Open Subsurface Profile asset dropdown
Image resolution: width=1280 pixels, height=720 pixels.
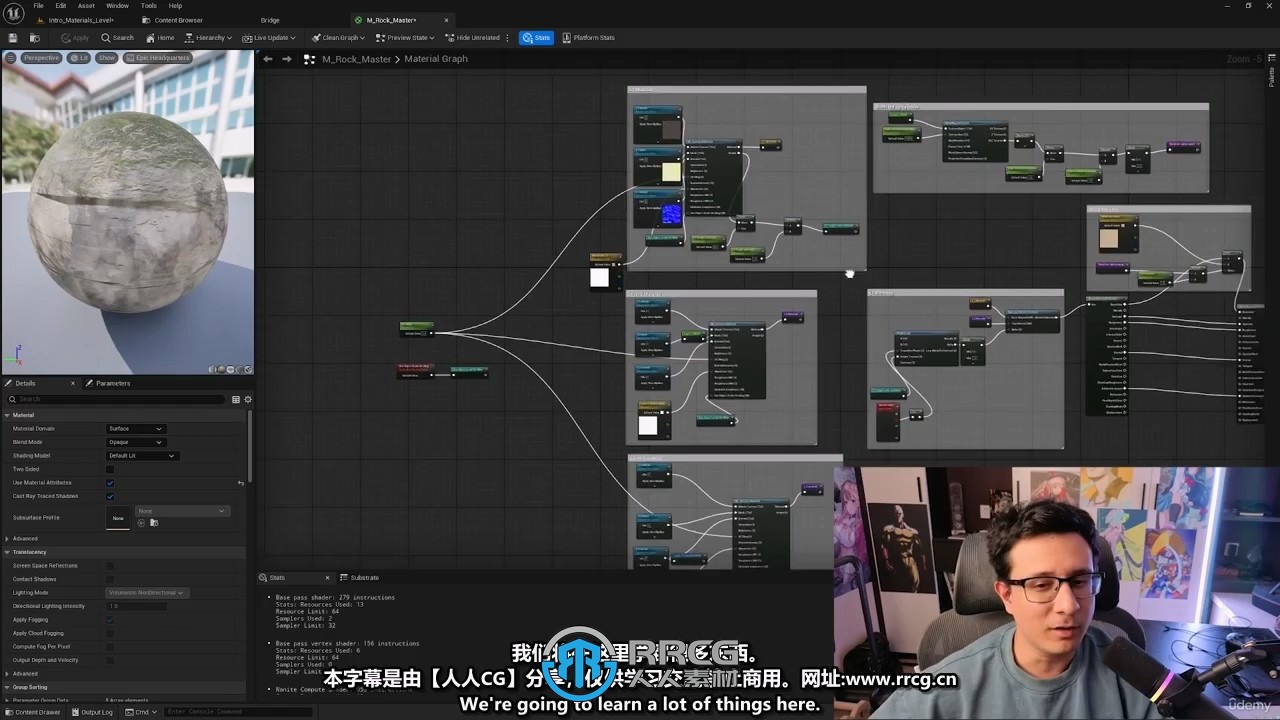[181, 511]
